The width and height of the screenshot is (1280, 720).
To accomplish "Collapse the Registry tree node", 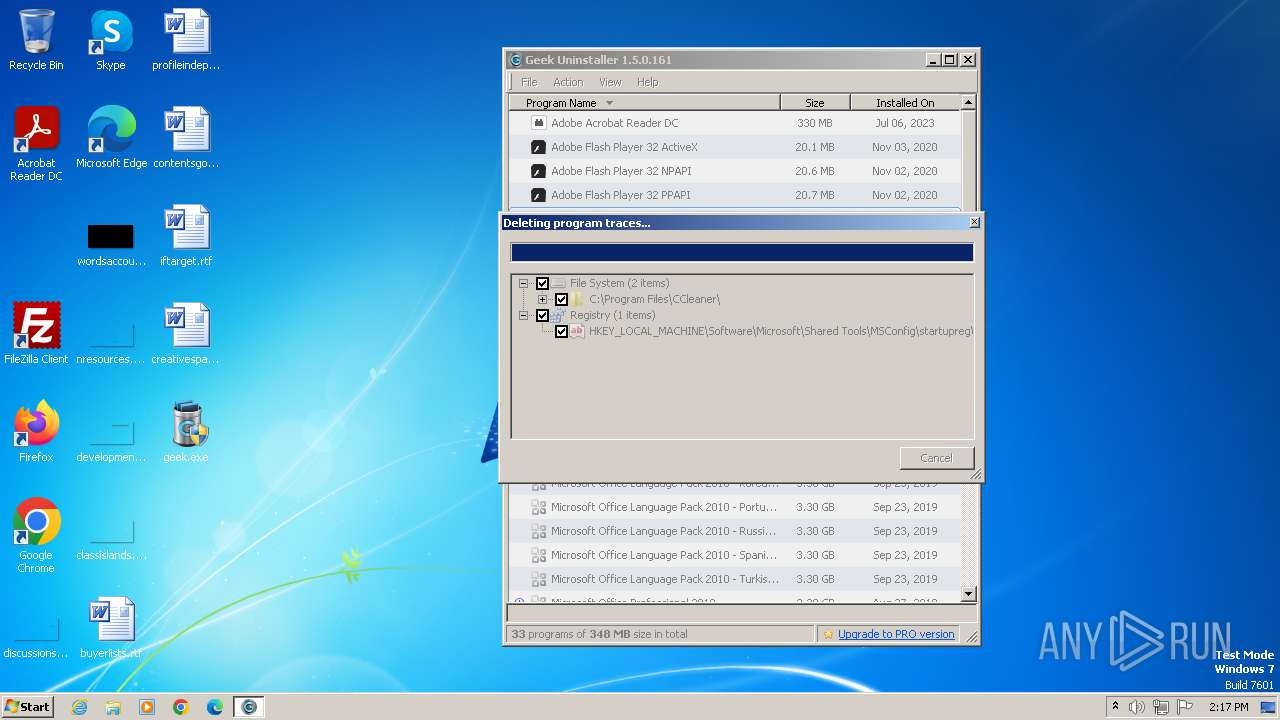I will click(x=523, y=315).
